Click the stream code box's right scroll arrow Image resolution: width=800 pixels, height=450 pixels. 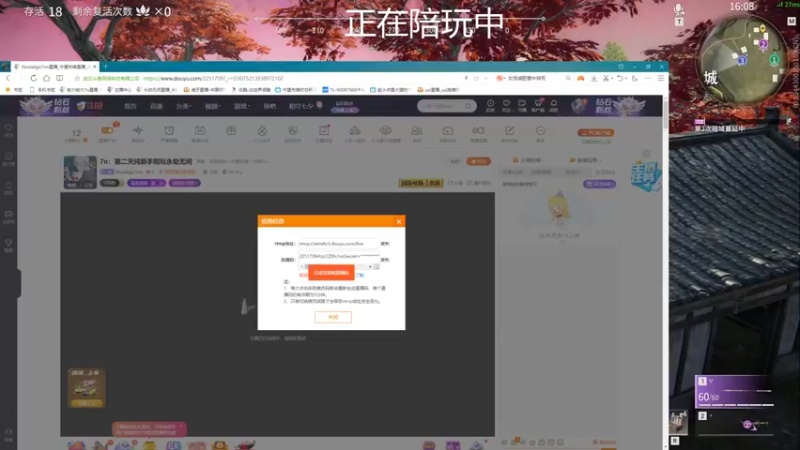pyautogui.click(x=370, y=267)
